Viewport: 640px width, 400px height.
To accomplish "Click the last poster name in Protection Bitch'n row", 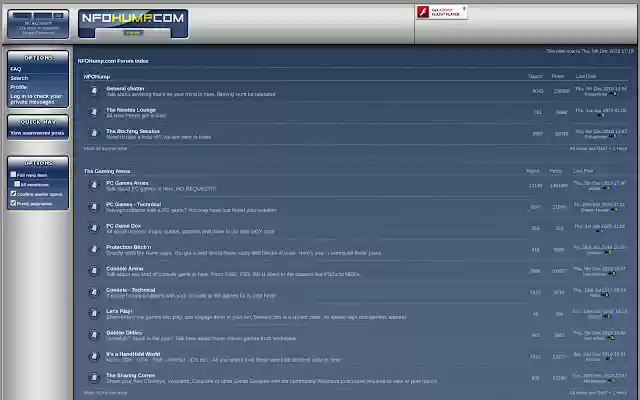I will 594,253.
